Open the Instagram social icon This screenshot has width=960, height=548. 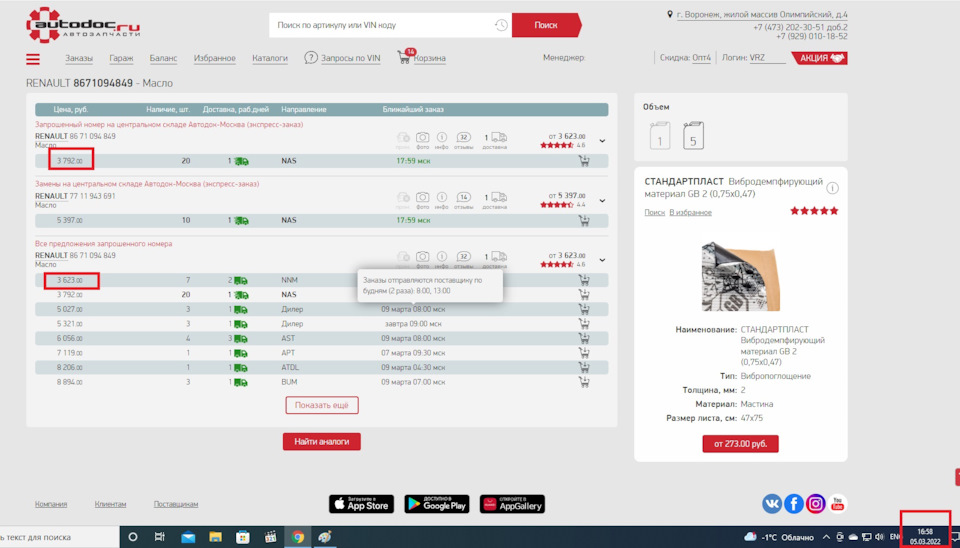(x=816, y=504)
